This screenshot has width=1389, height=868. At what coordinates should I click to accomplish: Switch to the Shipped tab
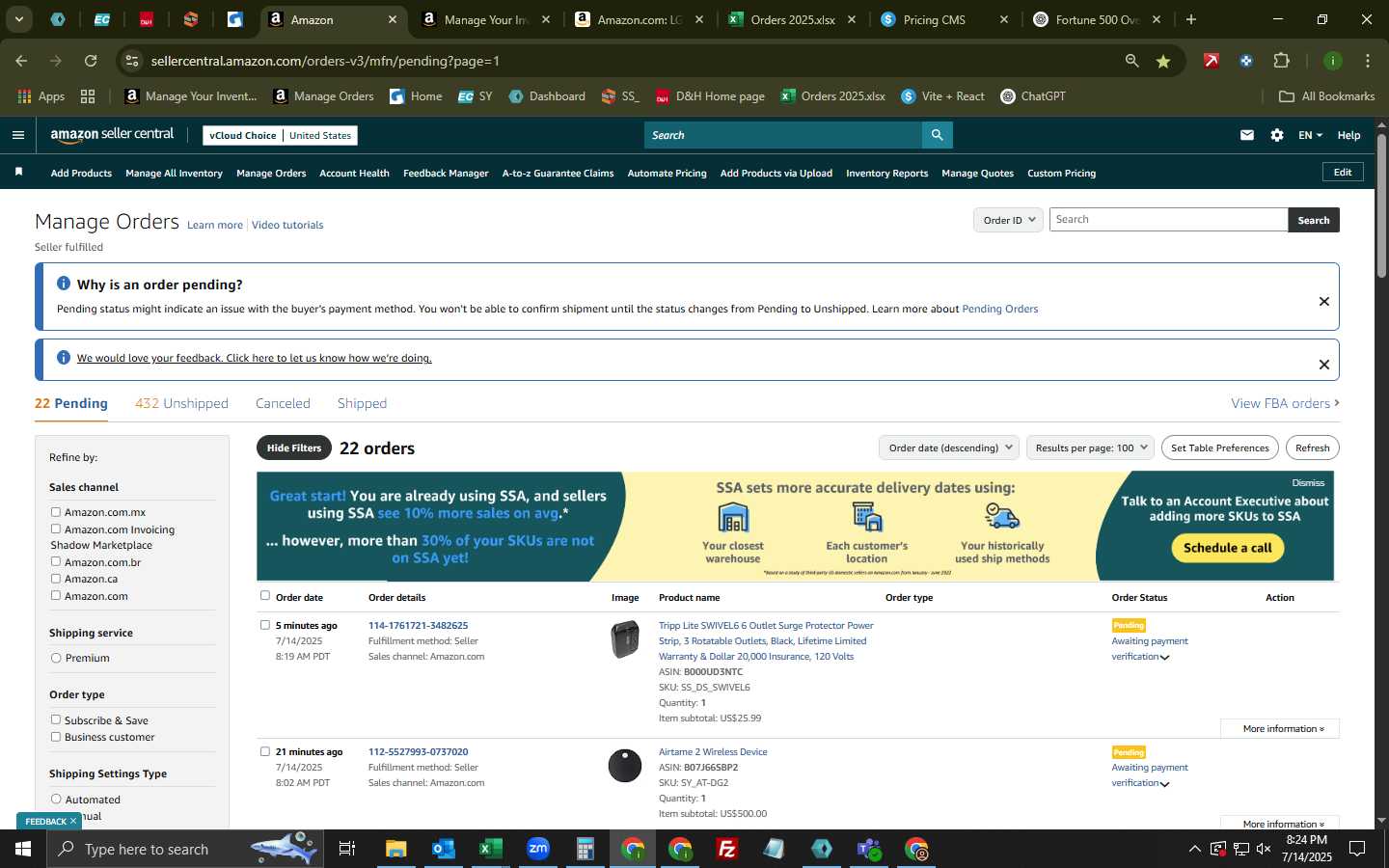(362, 403)
